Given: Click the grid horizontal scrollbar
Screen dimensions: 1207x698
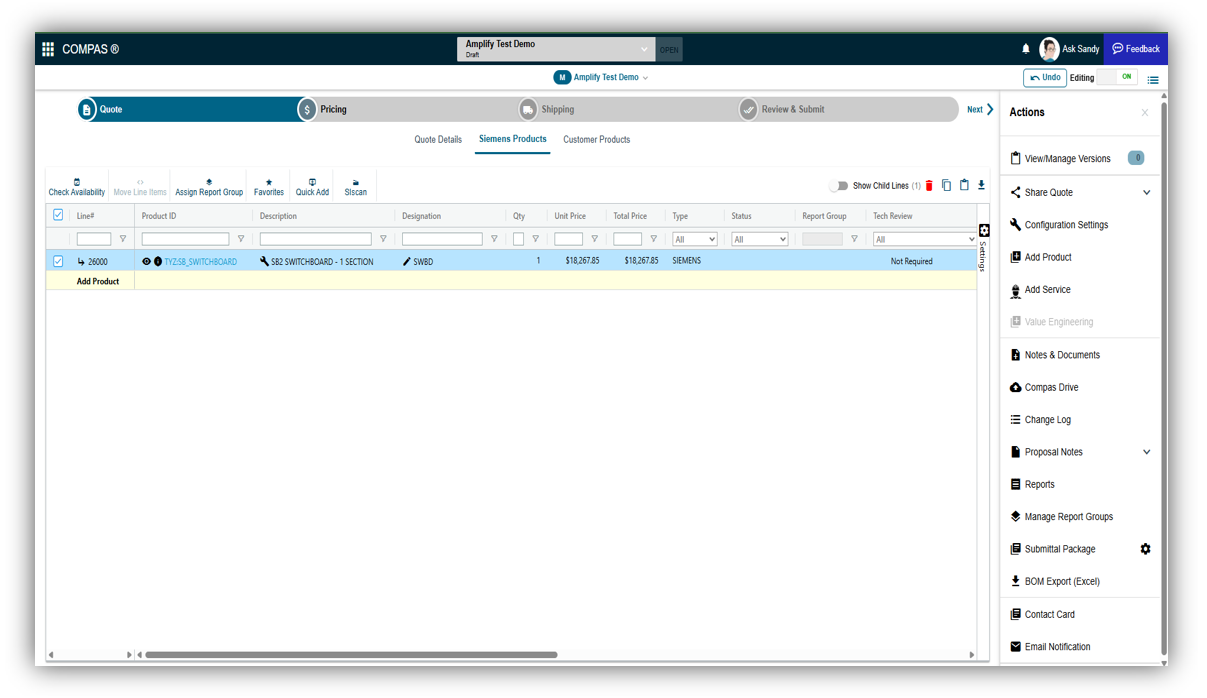Looking at the screenshot, I should click(351, 655).
